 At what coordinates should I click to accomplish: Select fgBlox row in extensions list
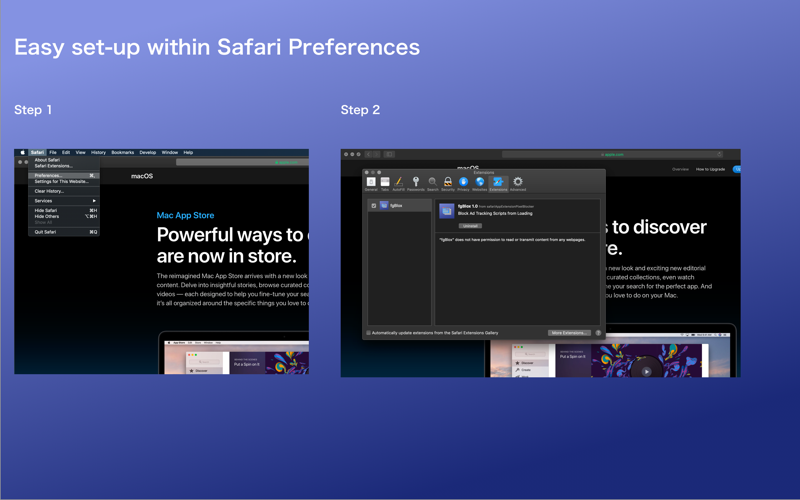[399, 205]
